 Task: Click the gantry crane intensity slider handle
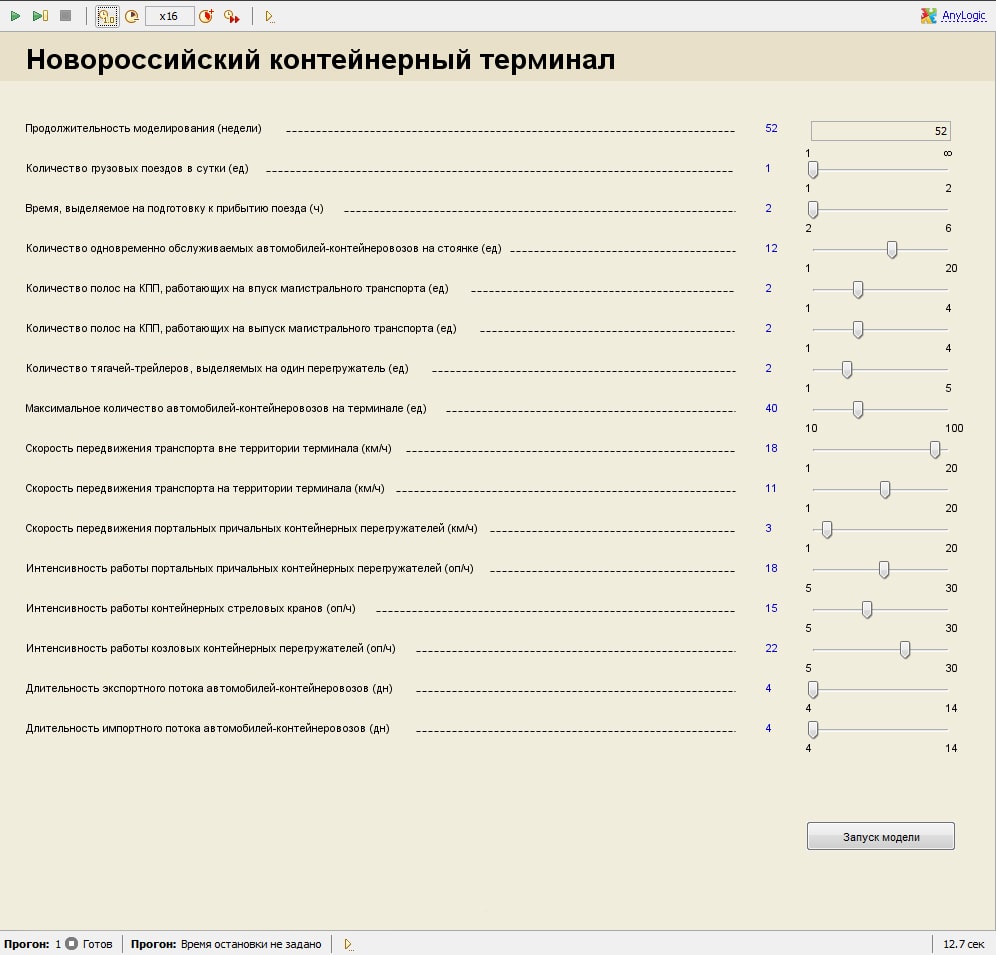point(905,649)
